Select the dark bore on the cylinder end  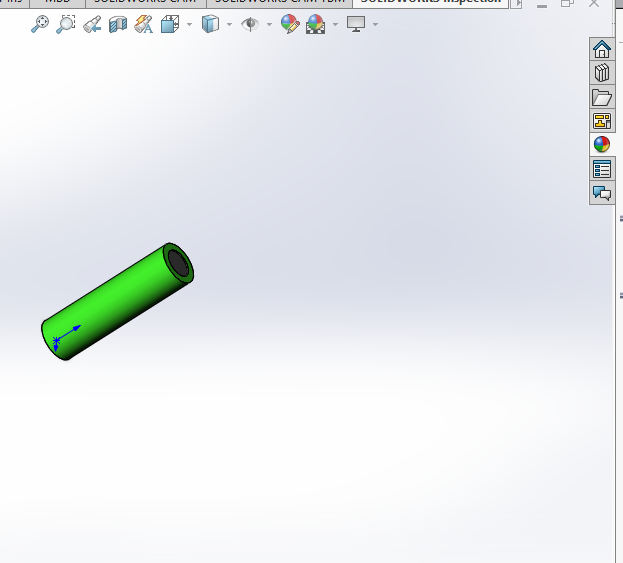coord(178,263)
